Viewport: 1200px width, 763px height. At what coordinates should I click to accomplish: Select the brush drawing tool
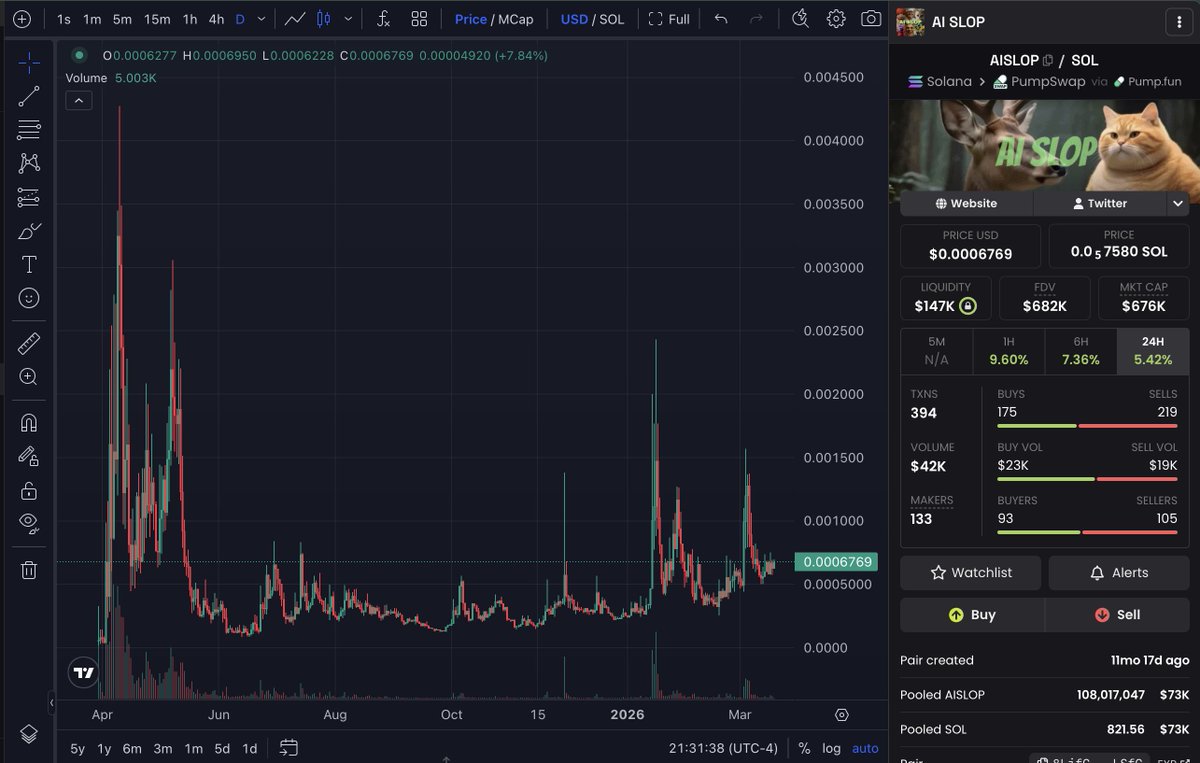click(x=29, y=231)
